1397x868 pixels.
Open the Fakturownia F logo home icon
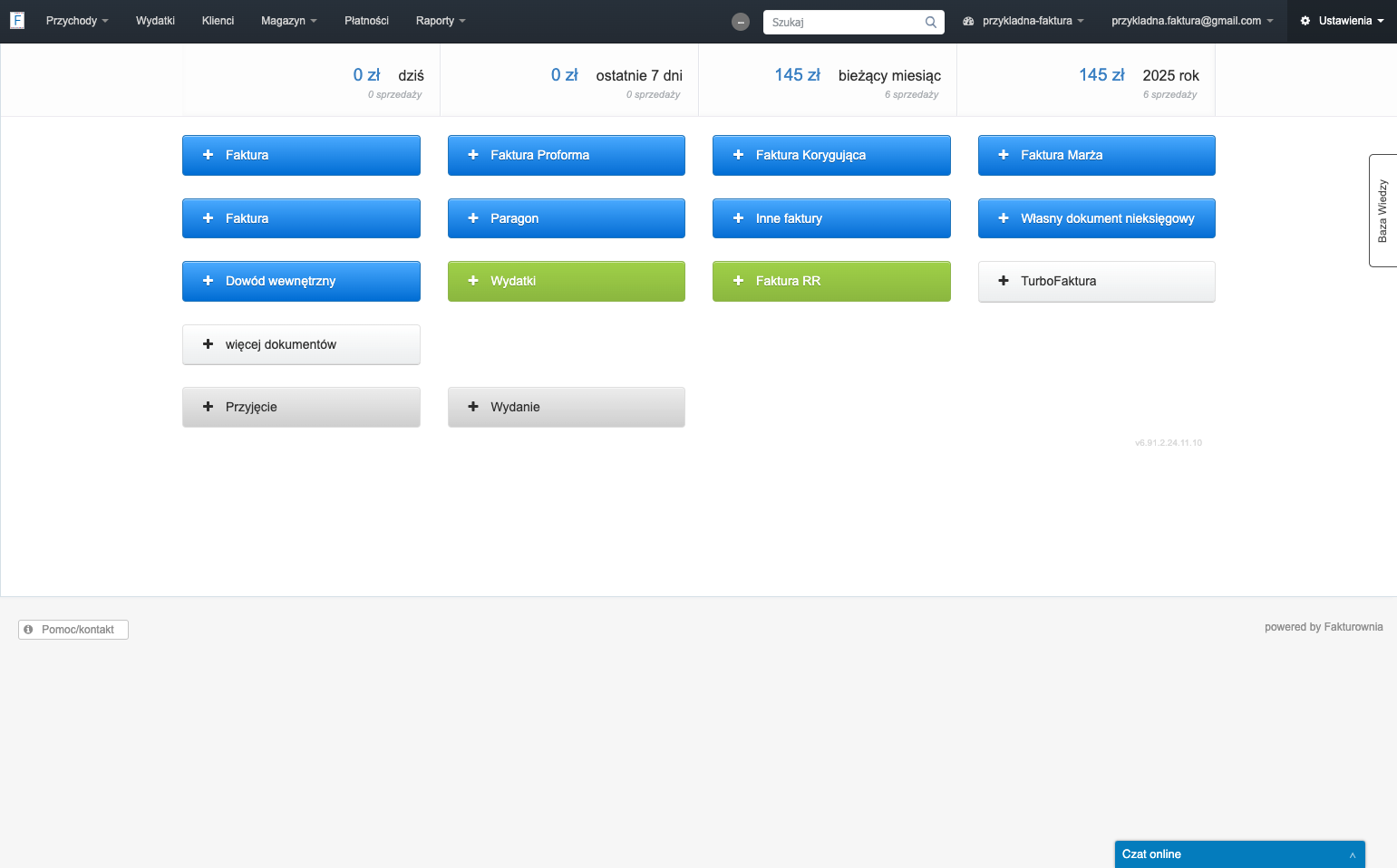[x=17, y=20]
